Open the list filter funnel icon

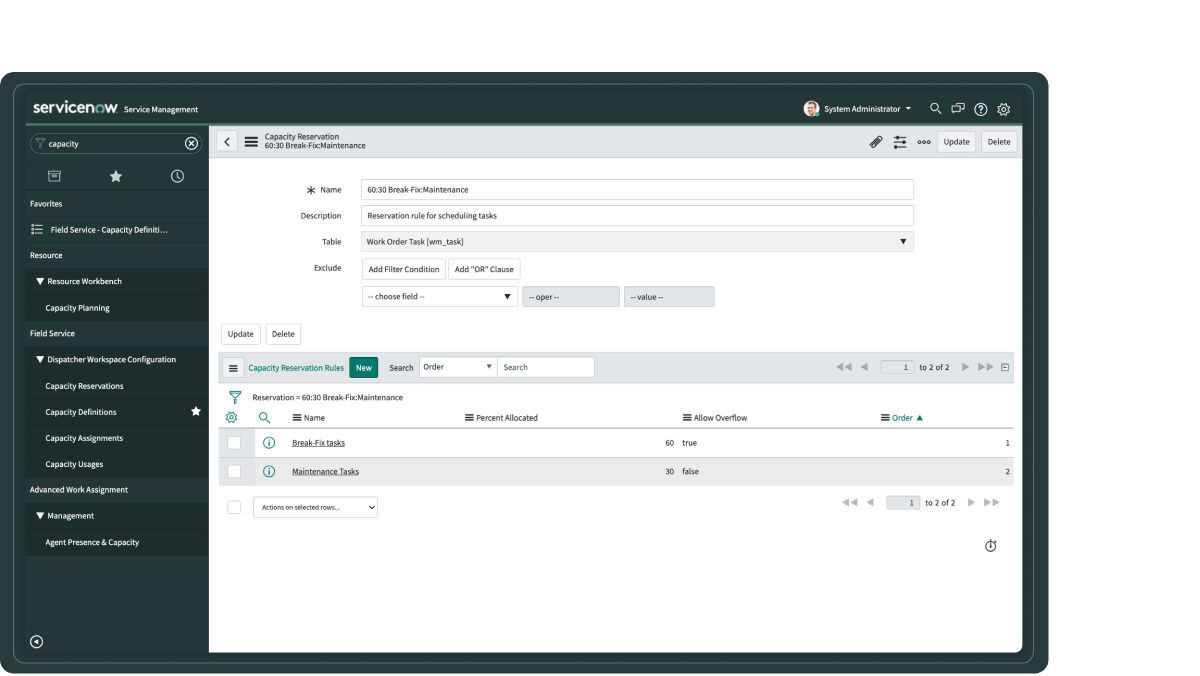234,397
